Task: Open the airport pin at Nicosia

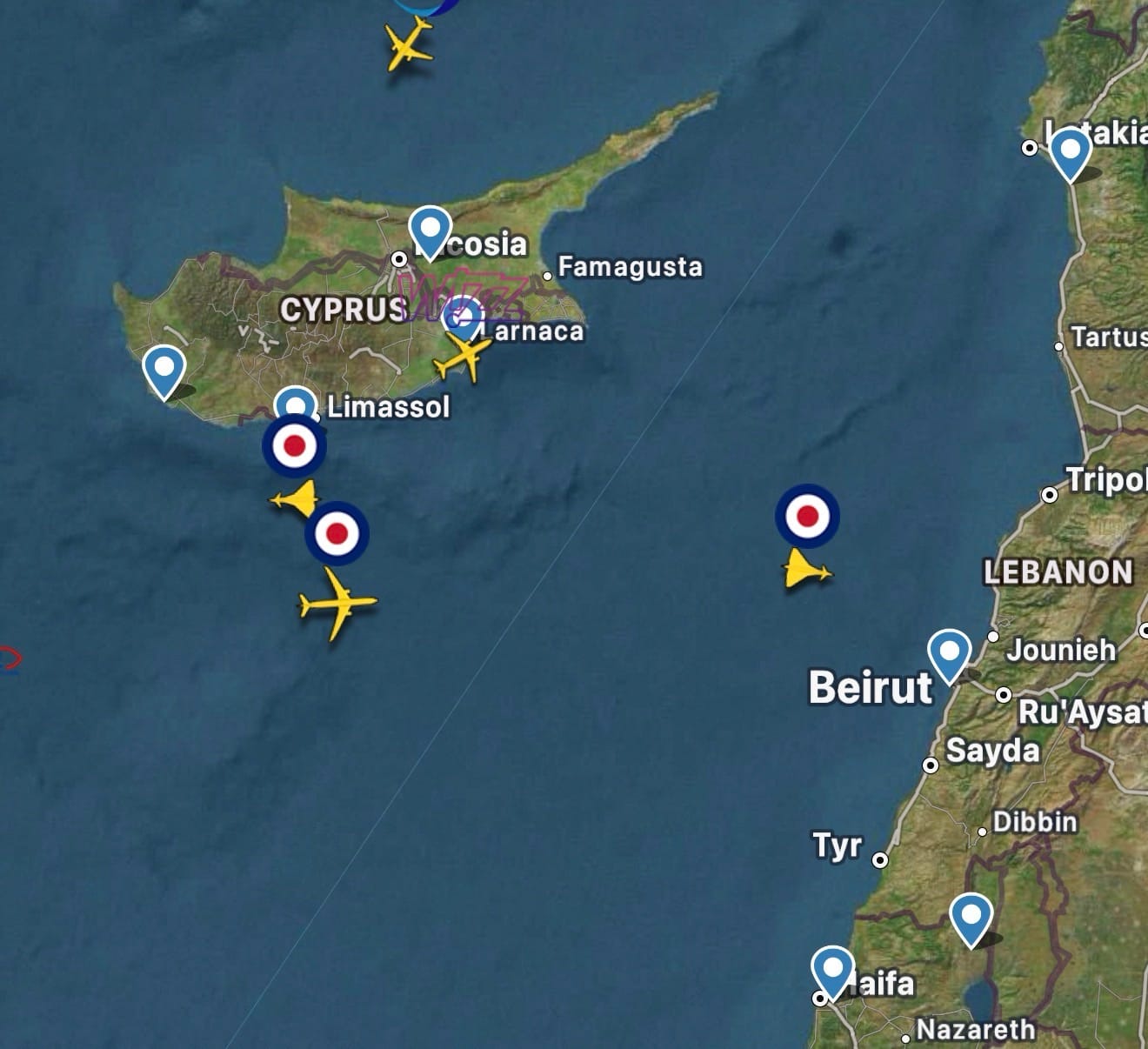Action: coord(430,232)
